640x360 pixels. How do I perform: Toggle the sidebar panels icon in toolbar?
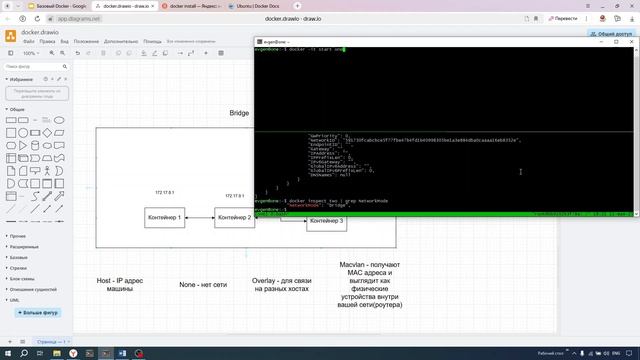click(x=11, y=53)
